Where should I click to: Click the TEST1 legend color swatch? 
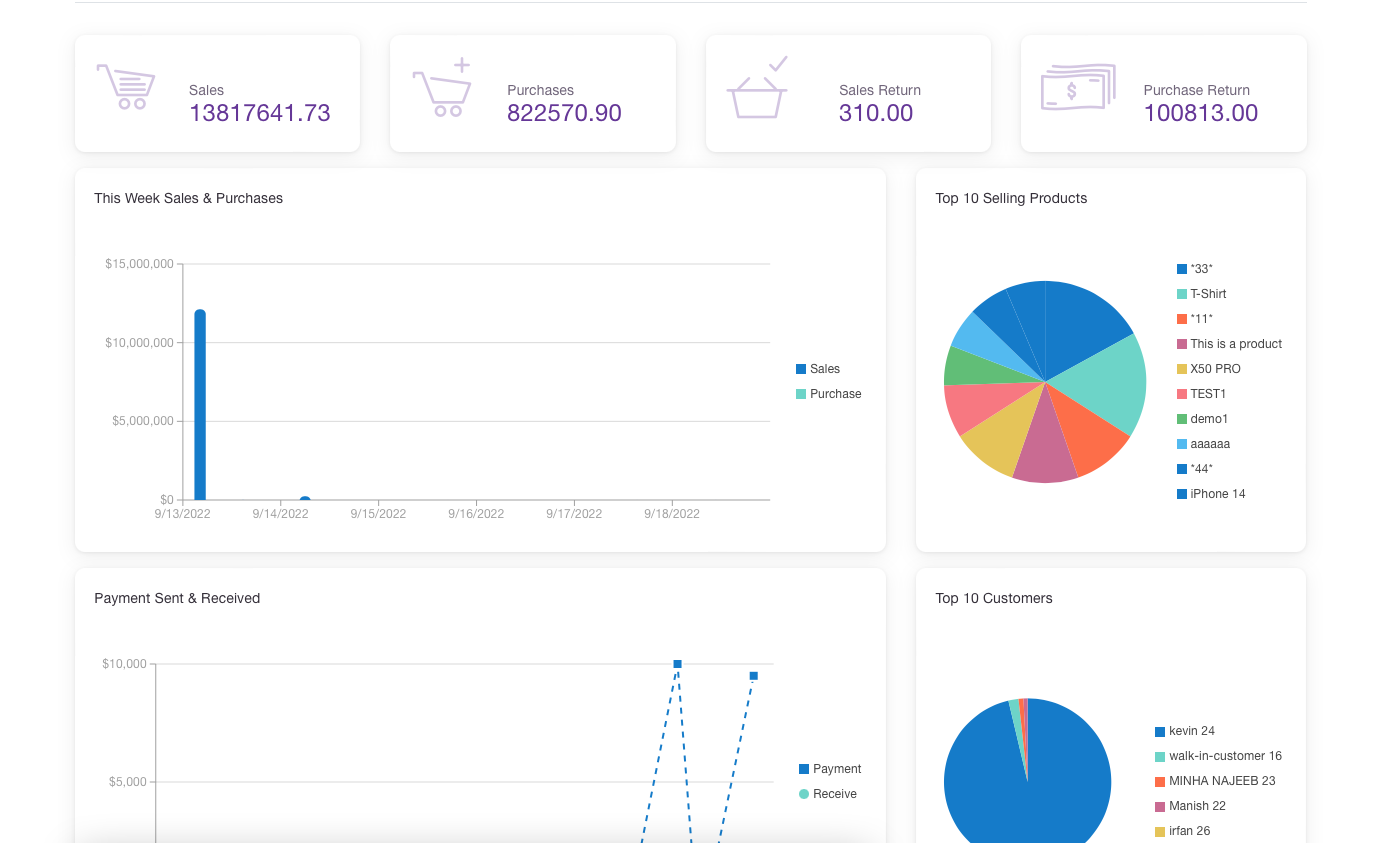tap(1182, 394)
